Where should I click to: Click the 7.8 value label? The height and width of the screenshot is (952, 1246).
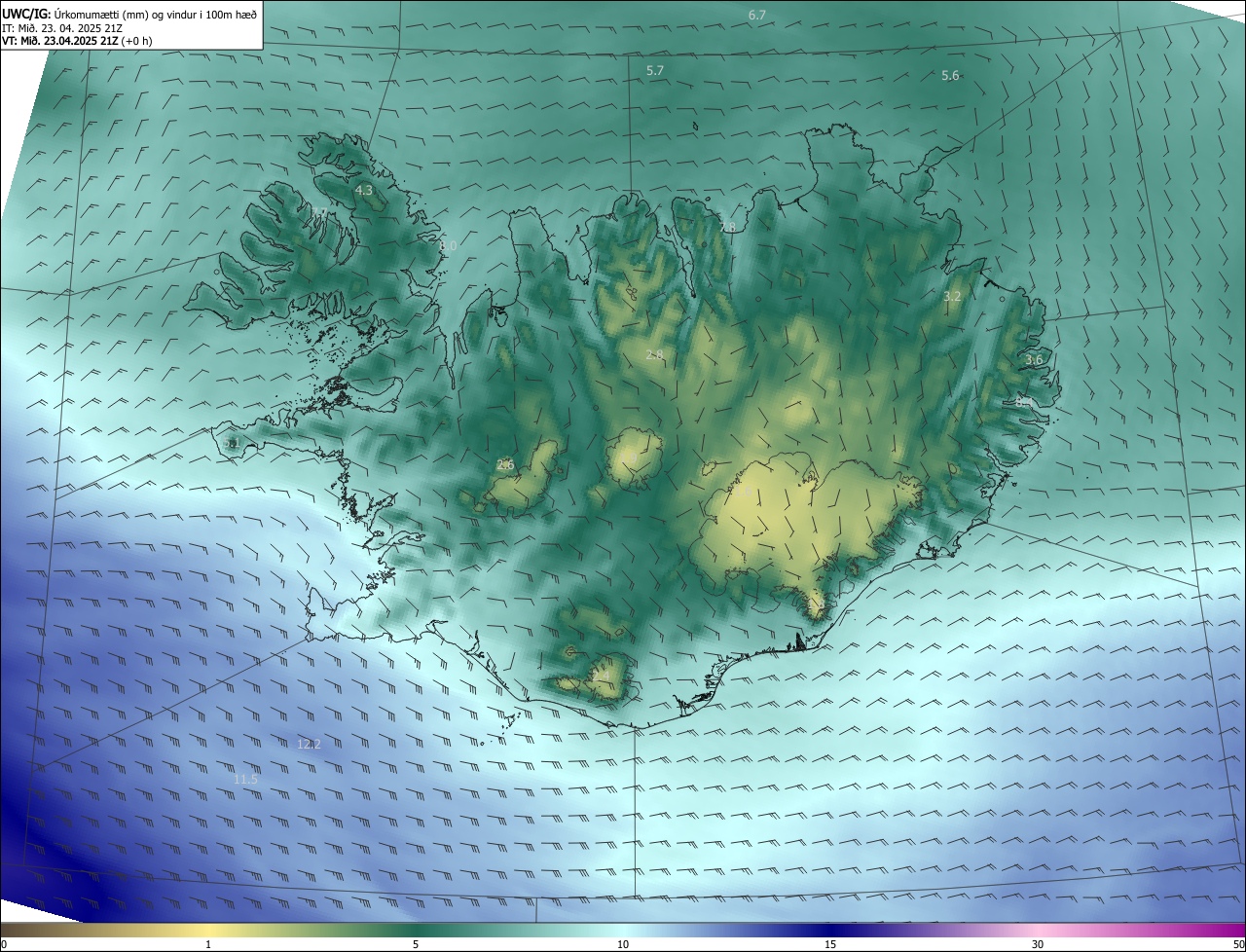pos(727,227)
